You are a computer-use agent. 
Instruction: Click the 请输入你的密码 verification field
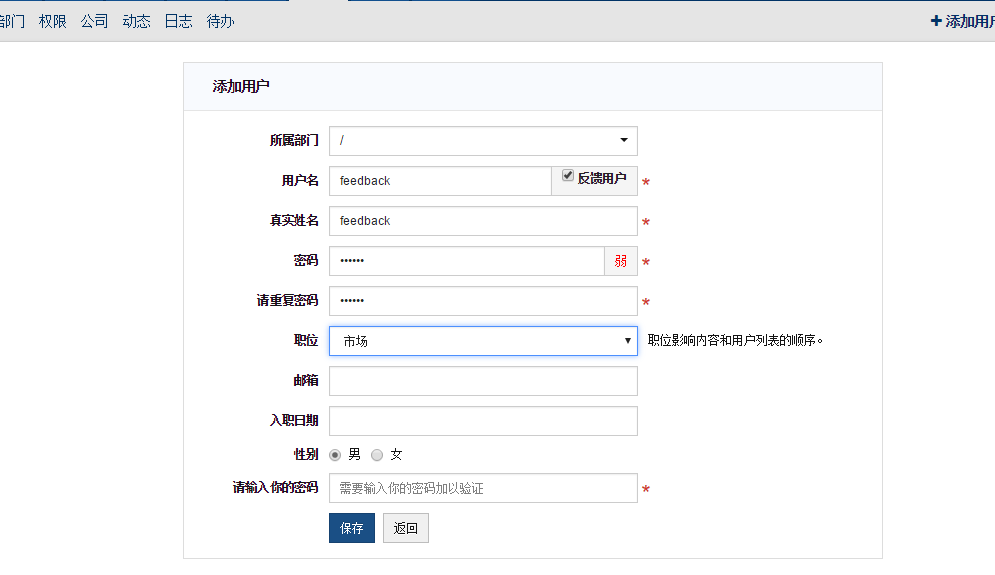click(x=483, y=488)
